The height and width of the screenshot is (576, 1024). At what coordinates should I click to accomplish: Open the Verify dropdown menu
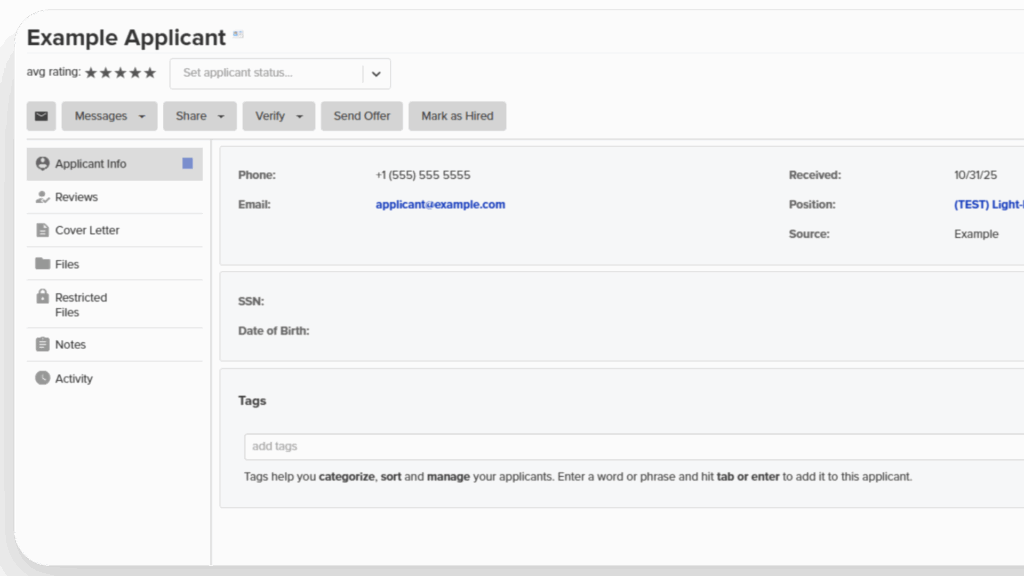tap(278, 116)
